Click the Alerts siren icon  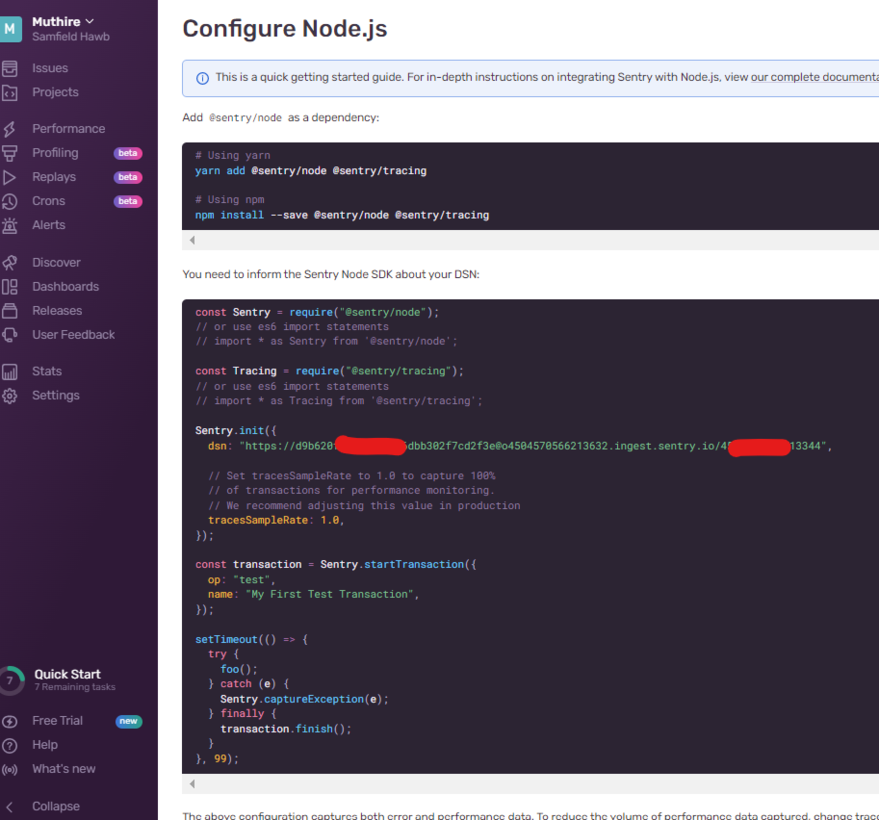tap(10, 225)
